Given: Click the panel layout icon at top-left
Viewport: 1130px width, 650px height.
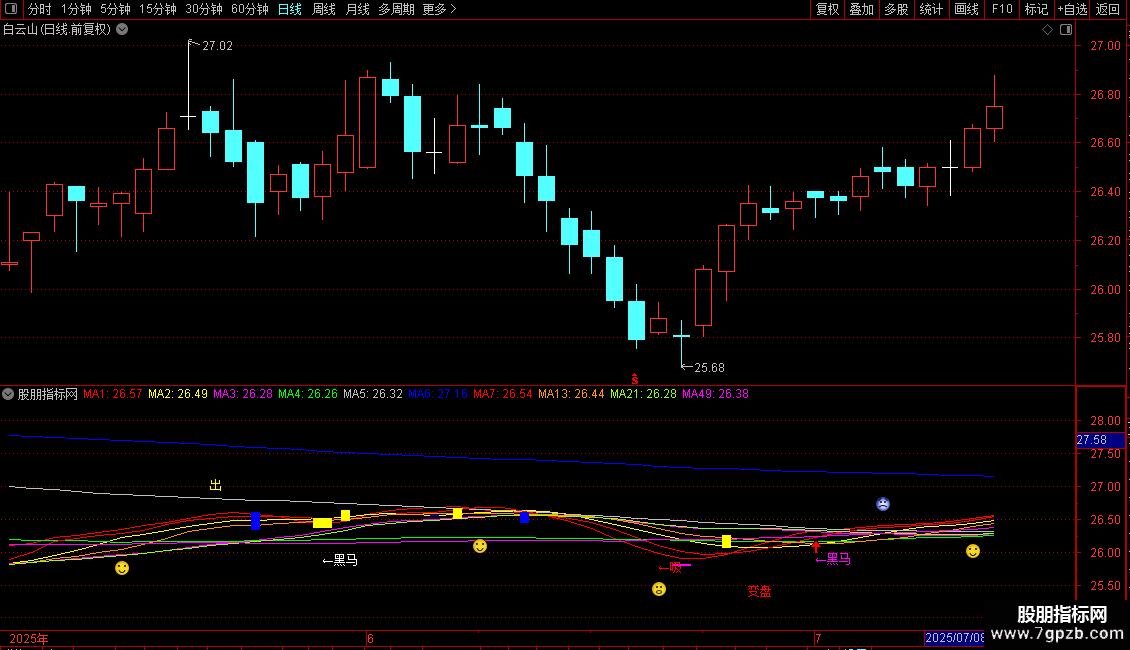Looking at the screenshot, I should 11,9.
